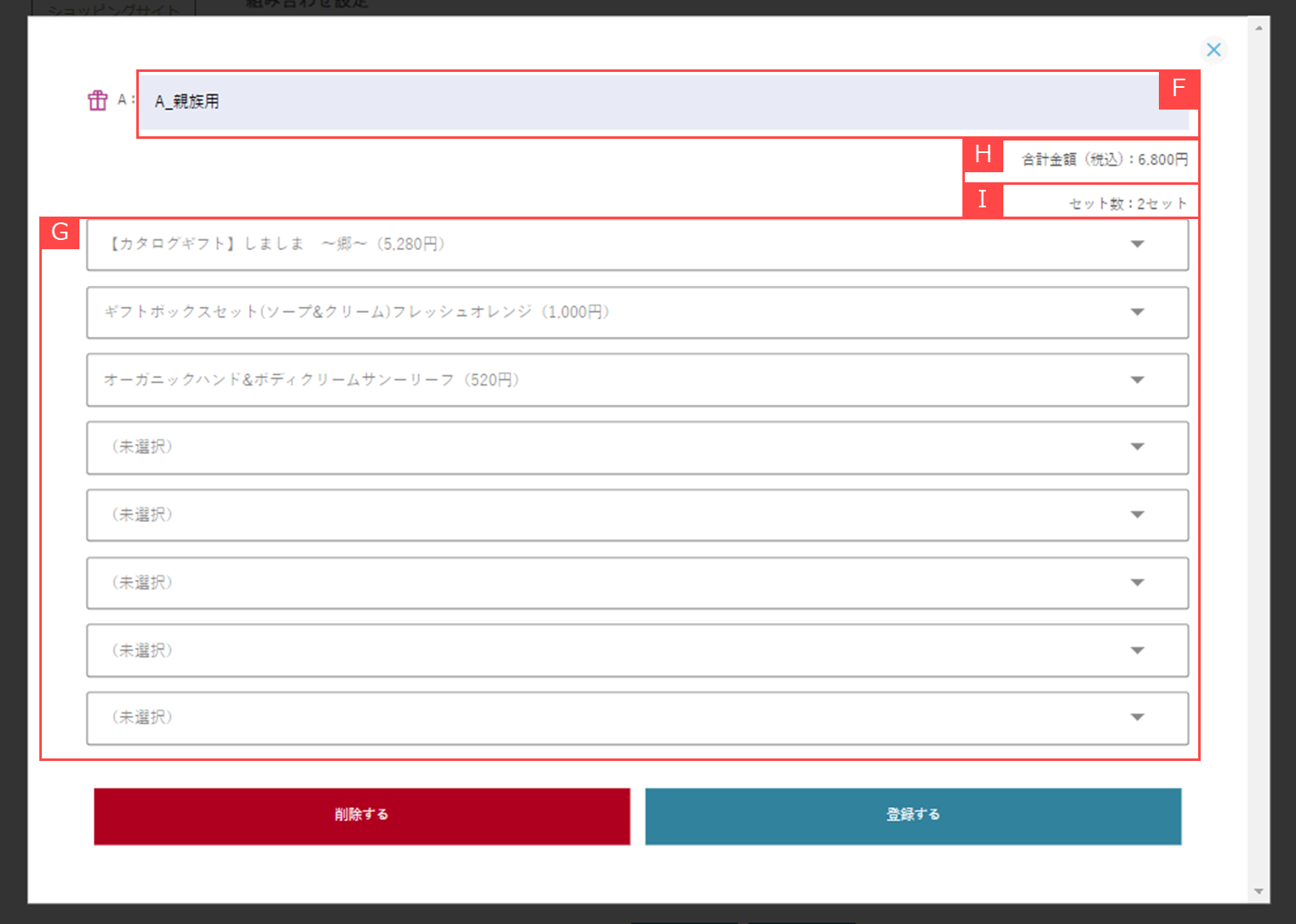Open the first (未選択) dropdown
Screen dimensions: 1296x924
tap(637, 447)
